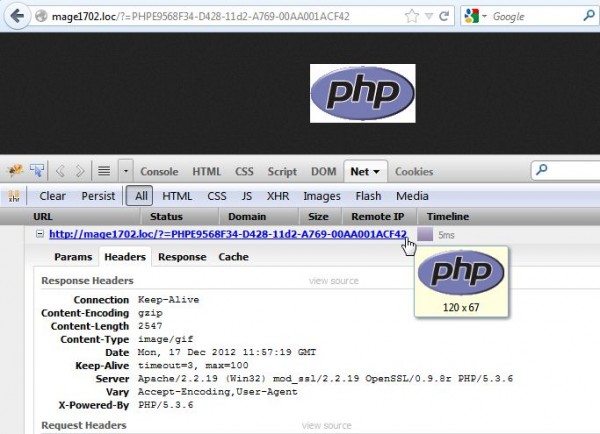Filter net requests by HTML

(177, 196)
